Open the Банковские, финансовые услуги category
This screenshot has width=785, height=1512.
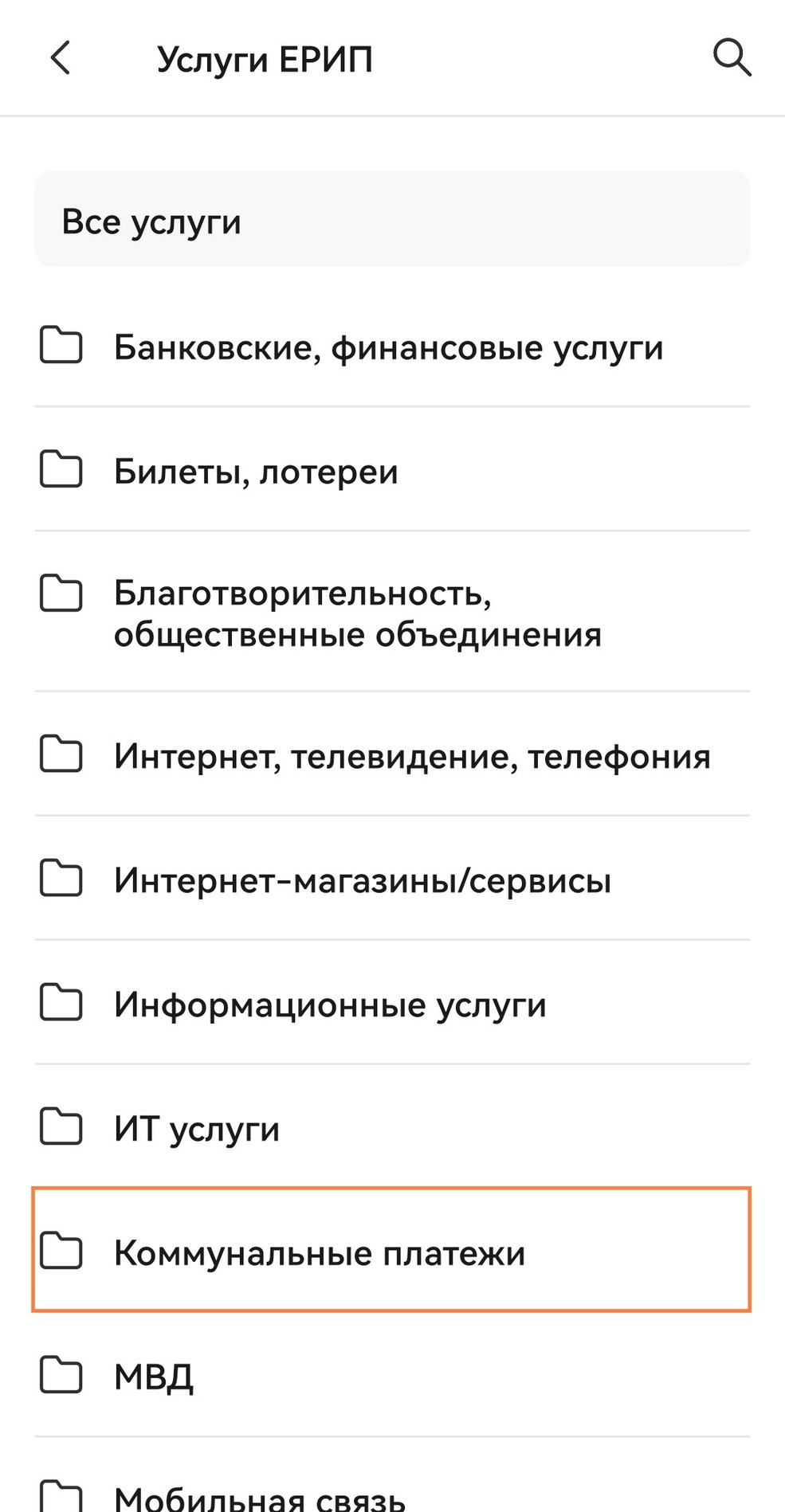coord(389,347)
